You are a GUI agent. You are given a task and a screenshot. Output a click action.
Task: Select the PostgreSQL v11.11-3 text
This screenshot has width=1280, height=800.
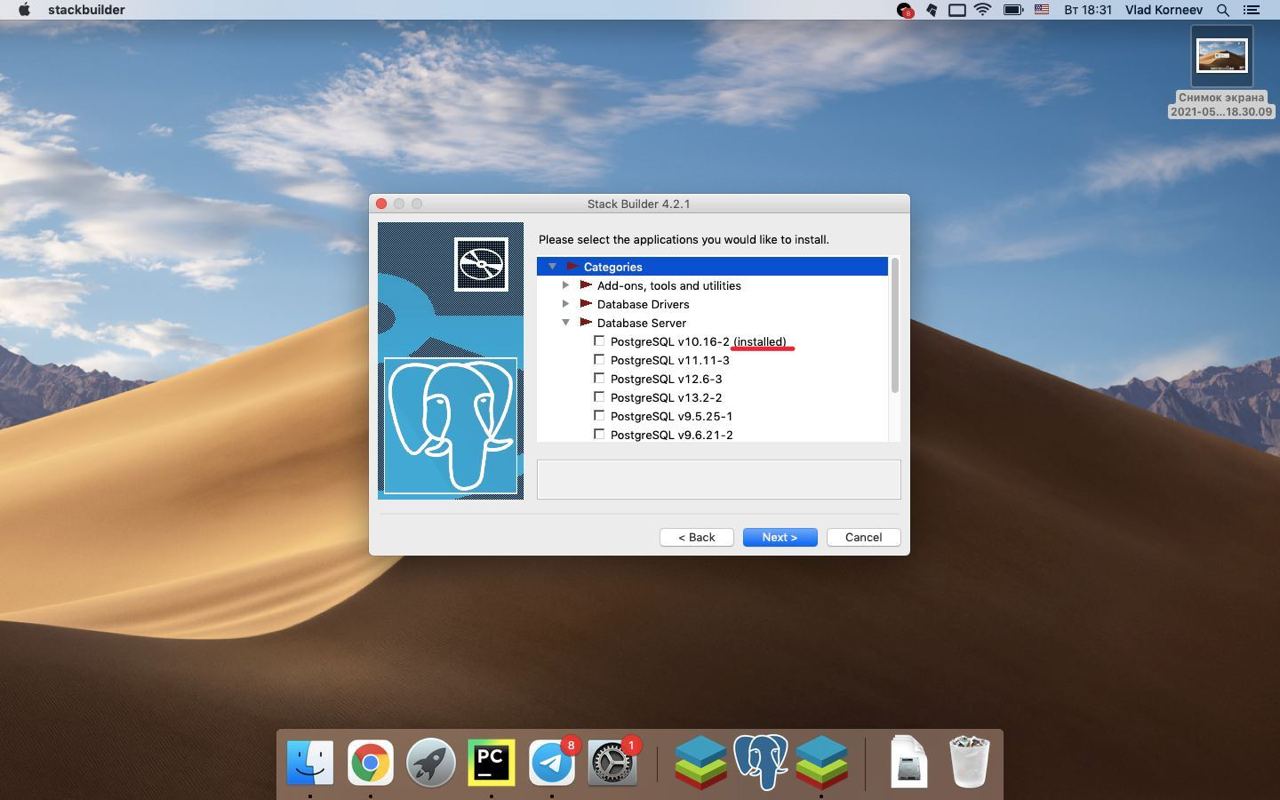point(670,360)
